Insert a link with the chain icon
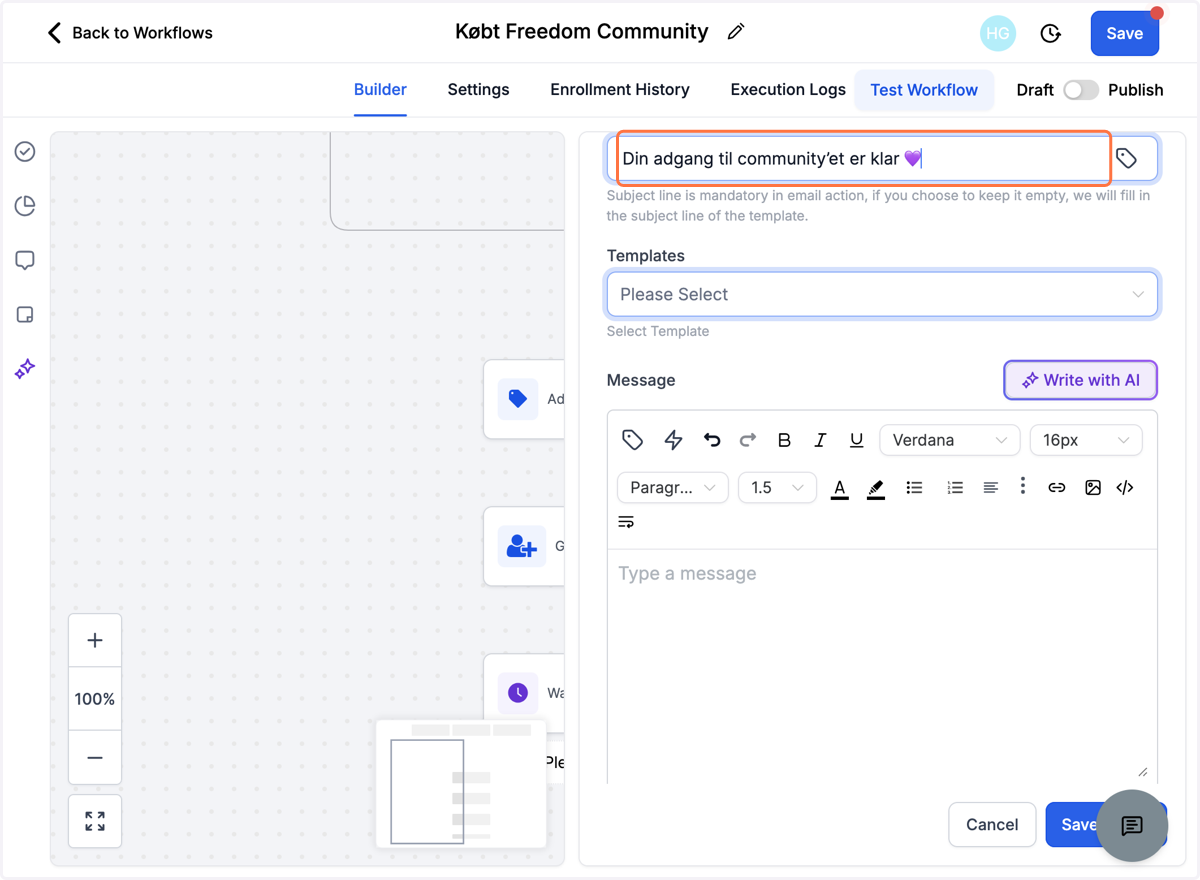1200x880 pixels. 1056,488
